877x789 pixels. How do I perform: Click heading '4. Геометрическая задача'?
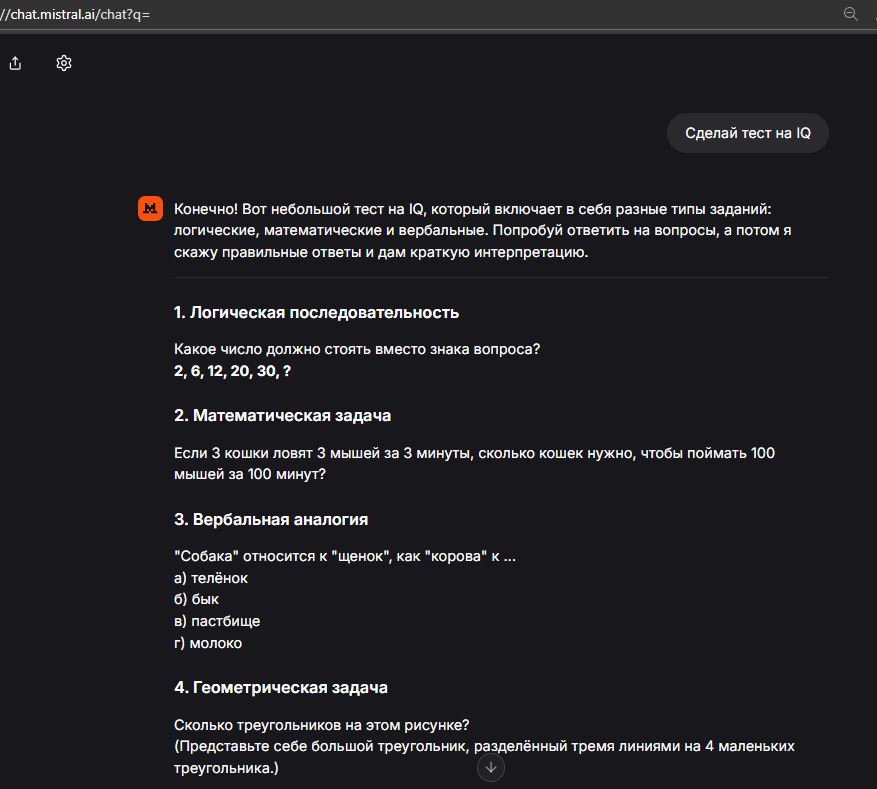(281, 687)
